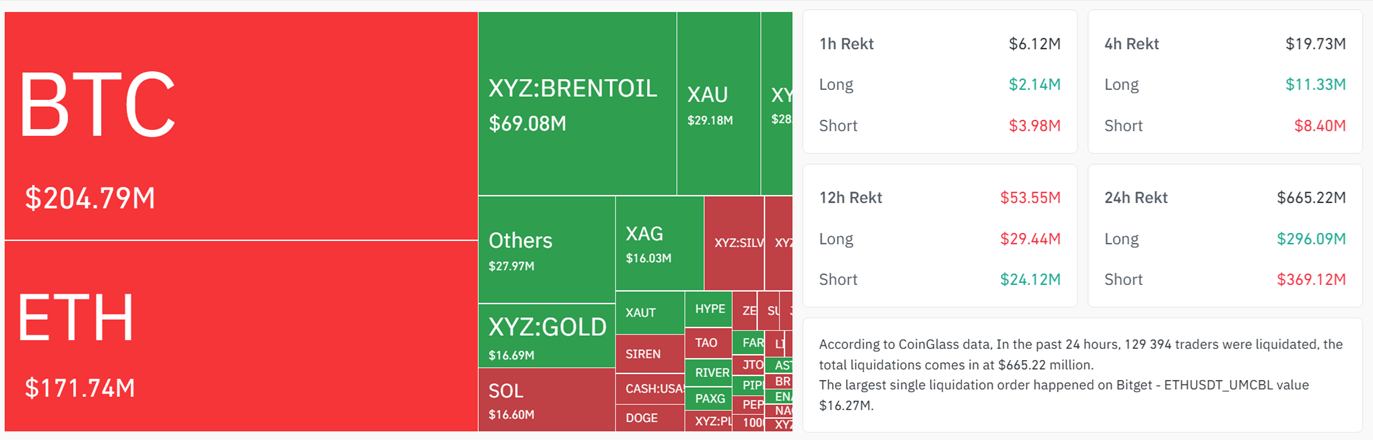Click the TAO heatmap tile
Image resolution: width=1373 pixels, height=440 pixels.
tap(708, 343)
